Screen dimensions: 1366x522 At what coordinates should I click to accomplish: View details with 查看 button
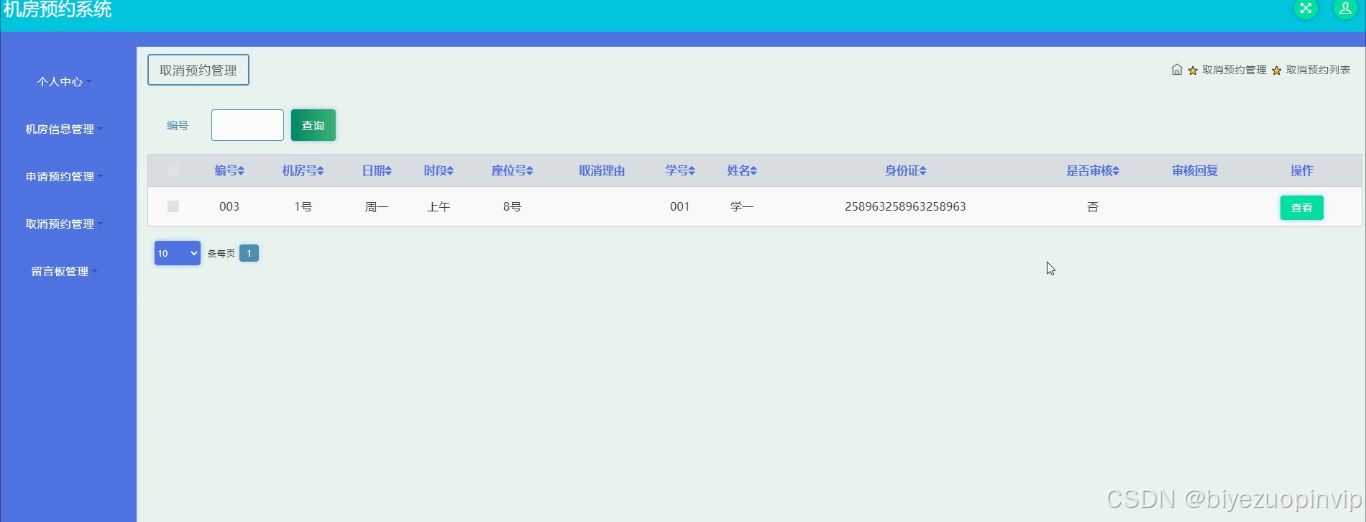click(1301, 207)
